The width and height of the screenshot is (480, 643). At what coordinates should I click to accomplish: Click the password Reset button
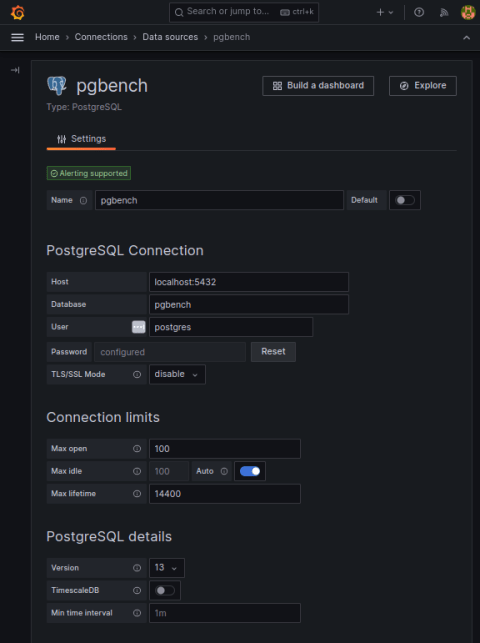(x=273, y=352)
